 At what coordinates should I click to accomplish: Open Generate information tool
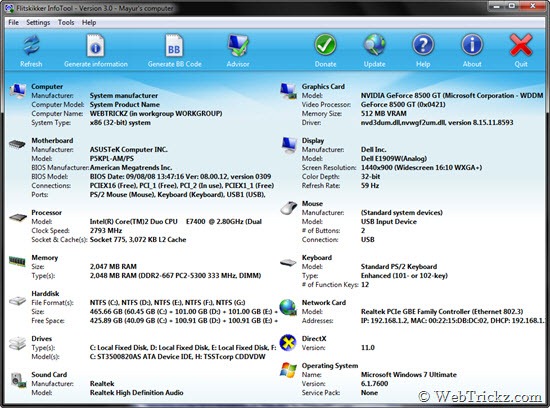pyautogui.click(x=95, y=45)
